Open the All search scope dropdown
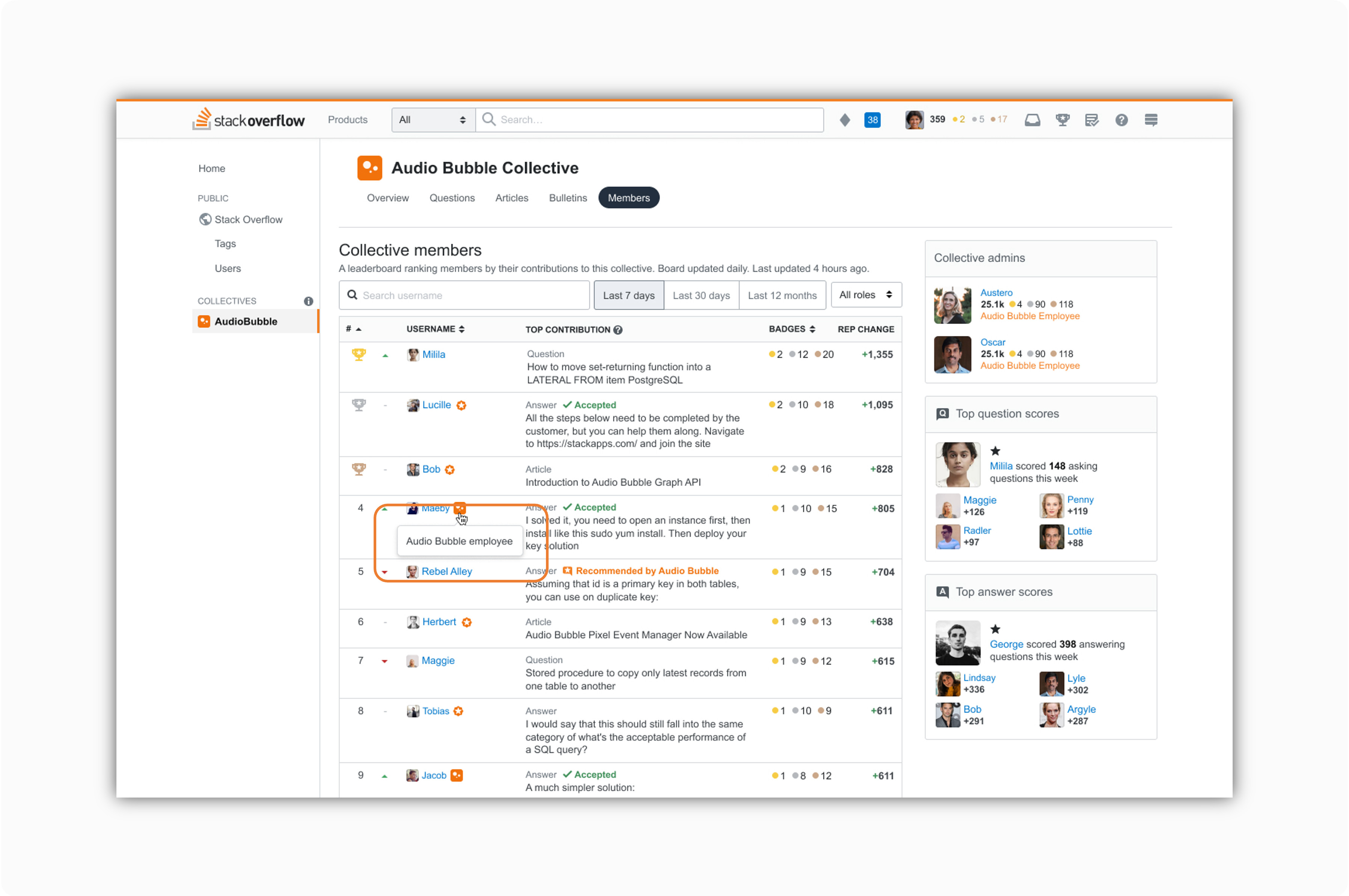Viewport: 1349px width, 896px height. [433, 120]
